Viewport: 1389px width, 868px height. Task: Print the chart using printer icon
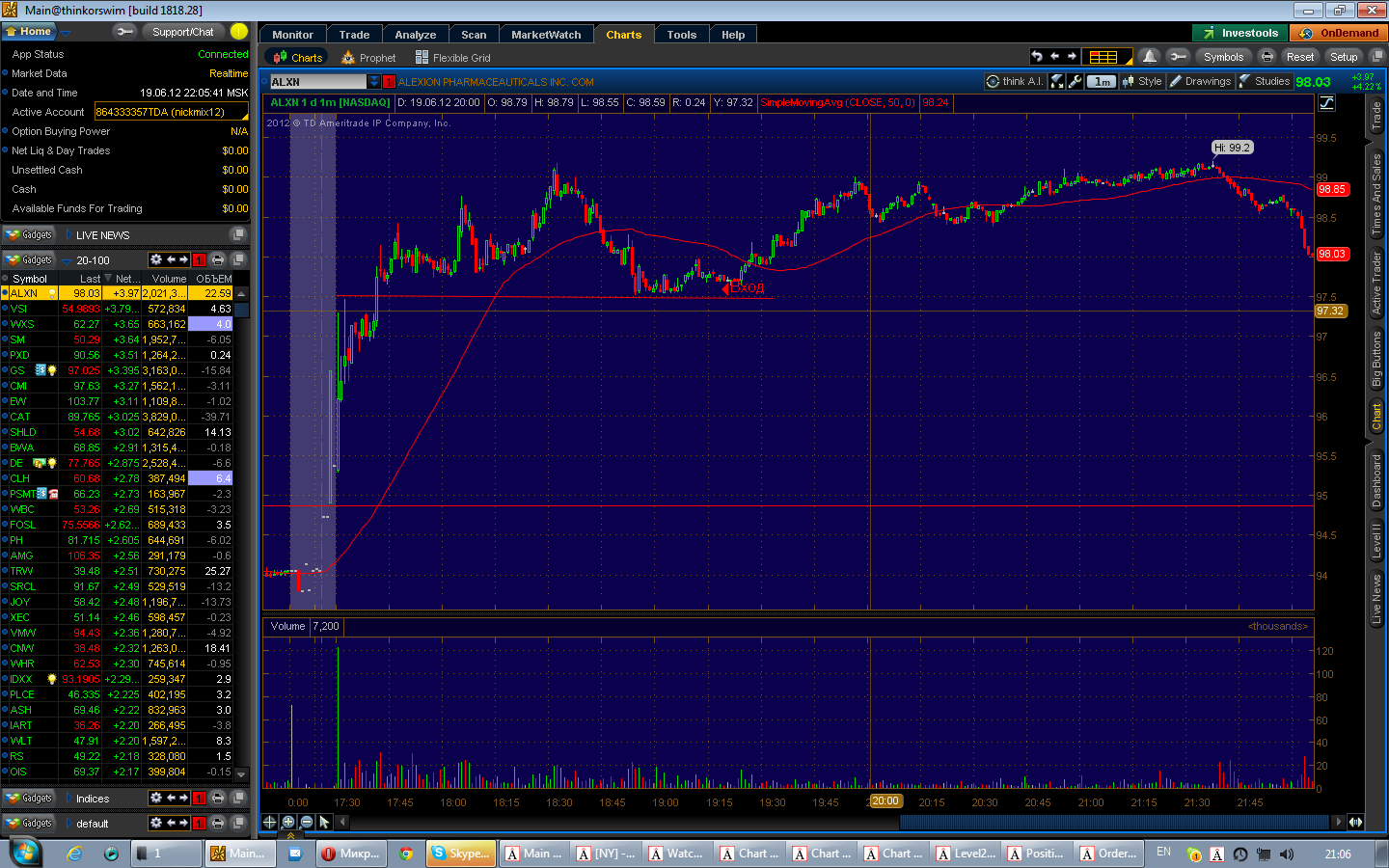[x=1267, y=57]
